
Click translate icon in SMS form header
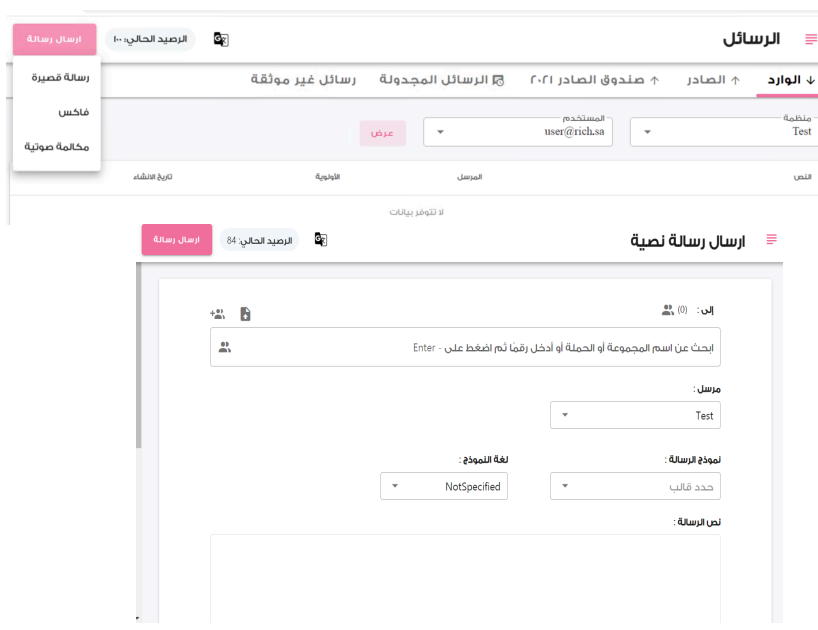(x=321, y=239)
